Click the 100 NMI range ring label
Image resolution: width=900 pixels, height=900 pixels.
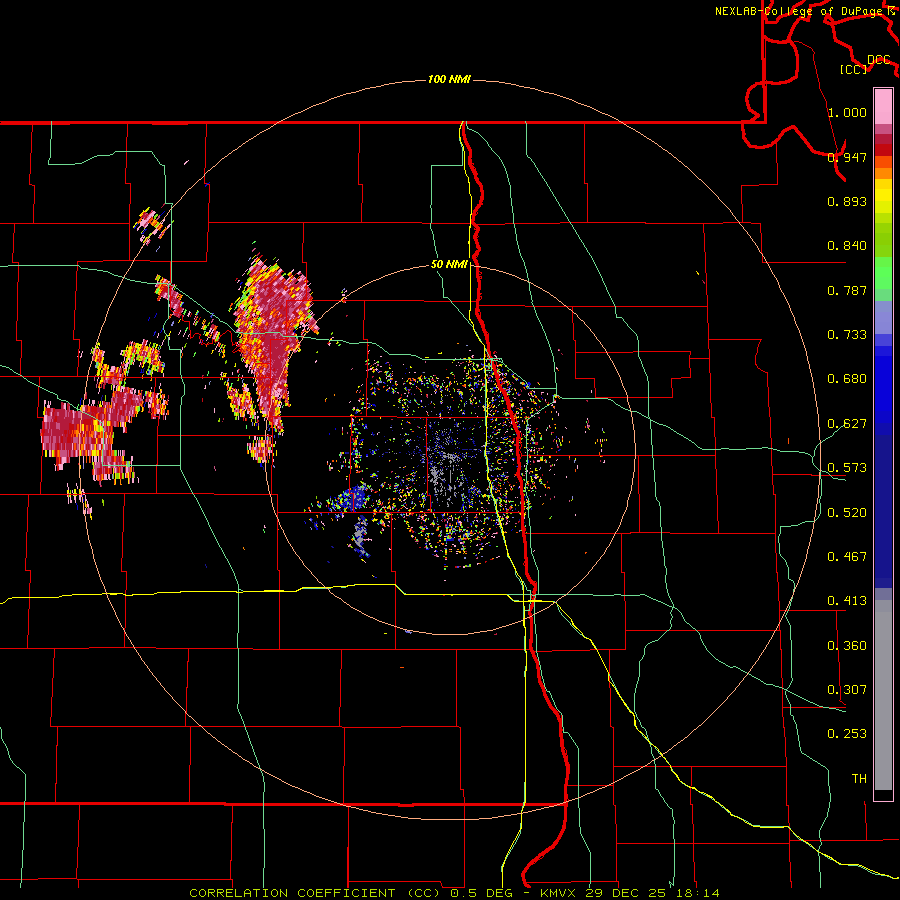[449, 79]
